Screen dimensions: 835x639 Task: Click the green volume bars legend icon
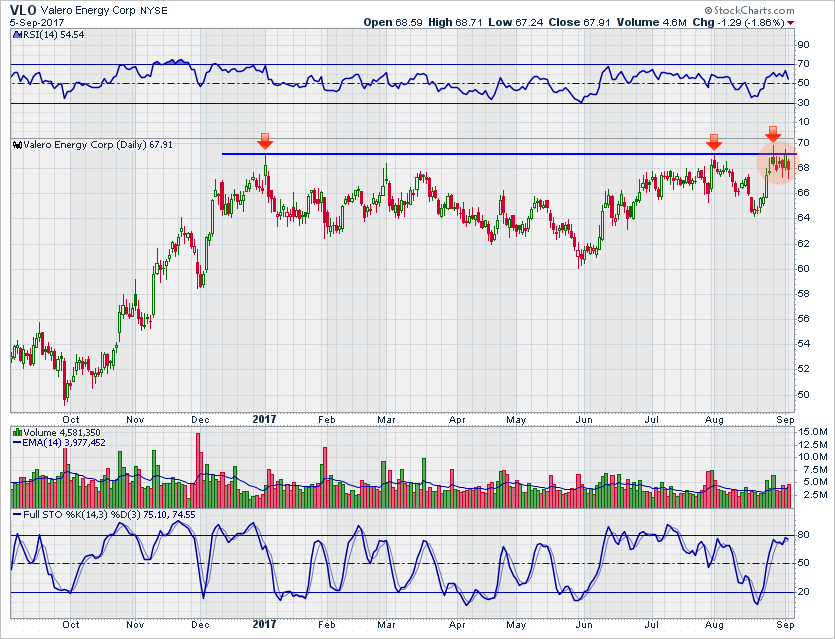click(x=17, y=432)
